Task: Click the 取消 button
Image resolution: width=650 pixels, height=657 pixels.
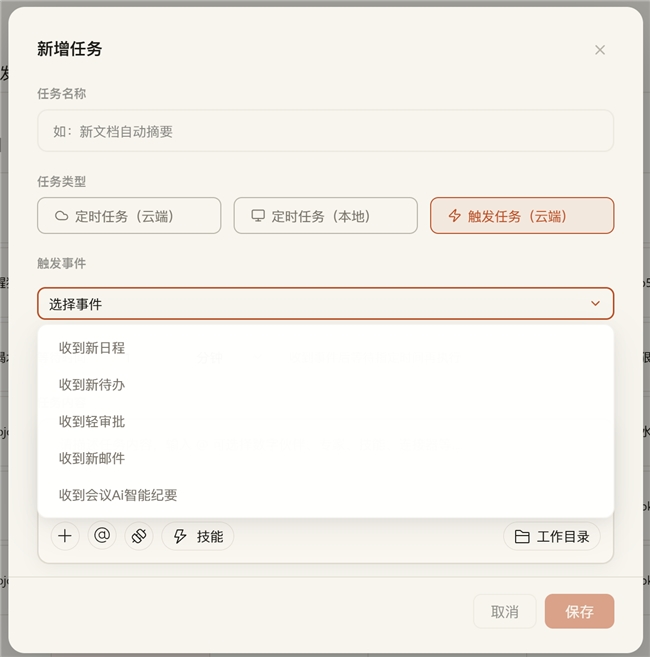Action: (x=505, y=611)
